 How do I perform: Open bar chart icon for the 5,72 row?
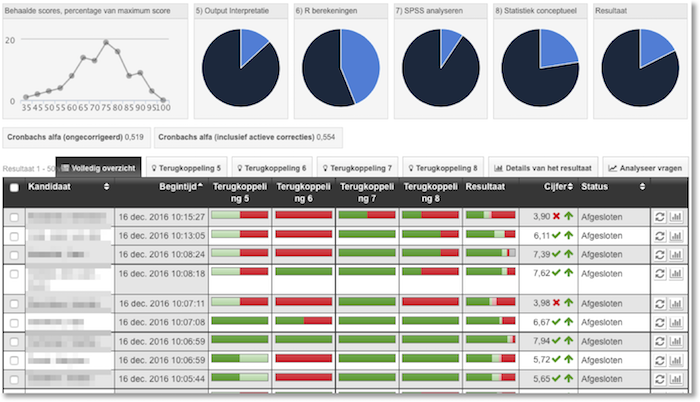[675, 360]
